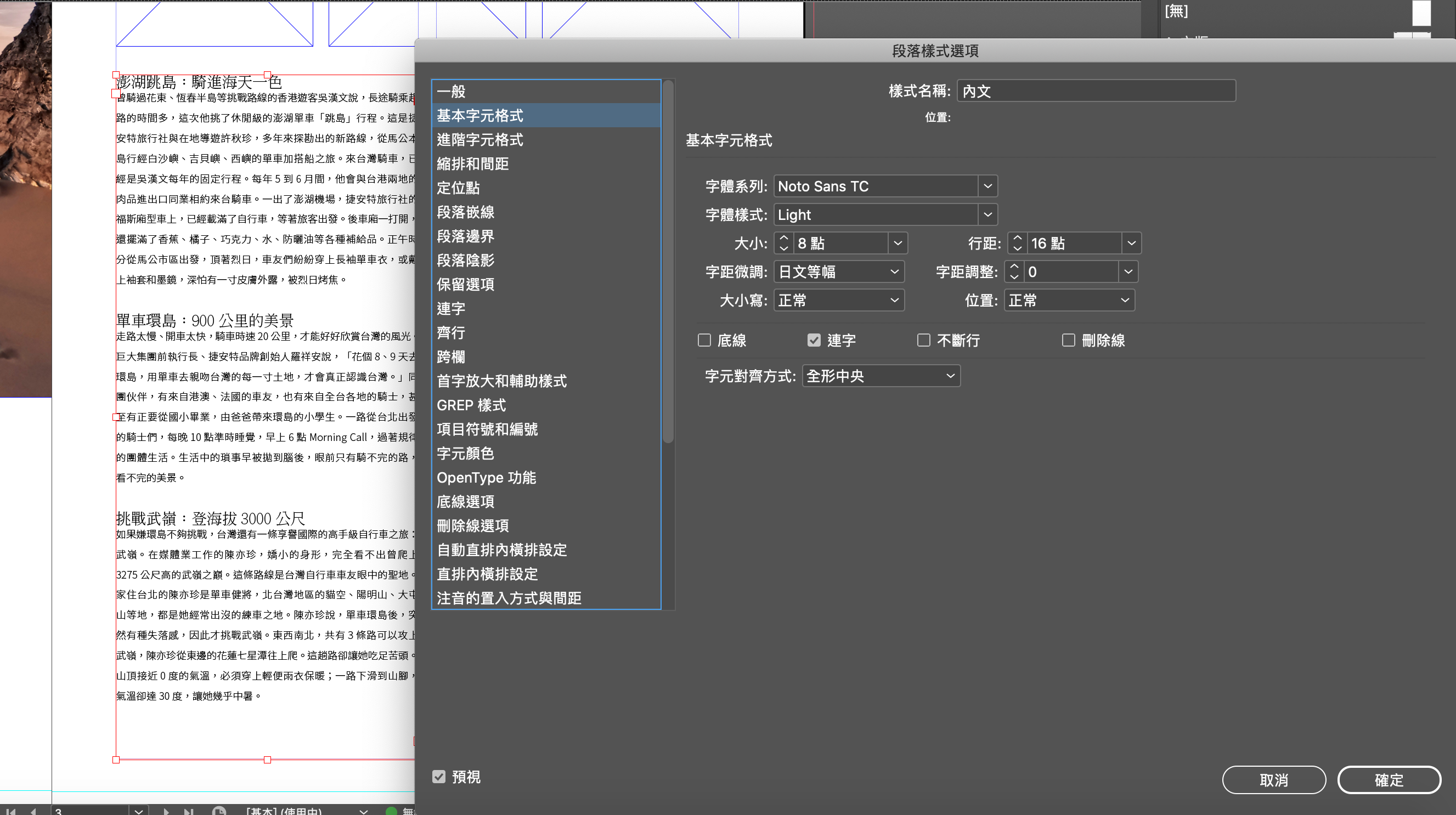Go to next page in status bar
This screenshot has width=1456, height=815.
(166, 811)
